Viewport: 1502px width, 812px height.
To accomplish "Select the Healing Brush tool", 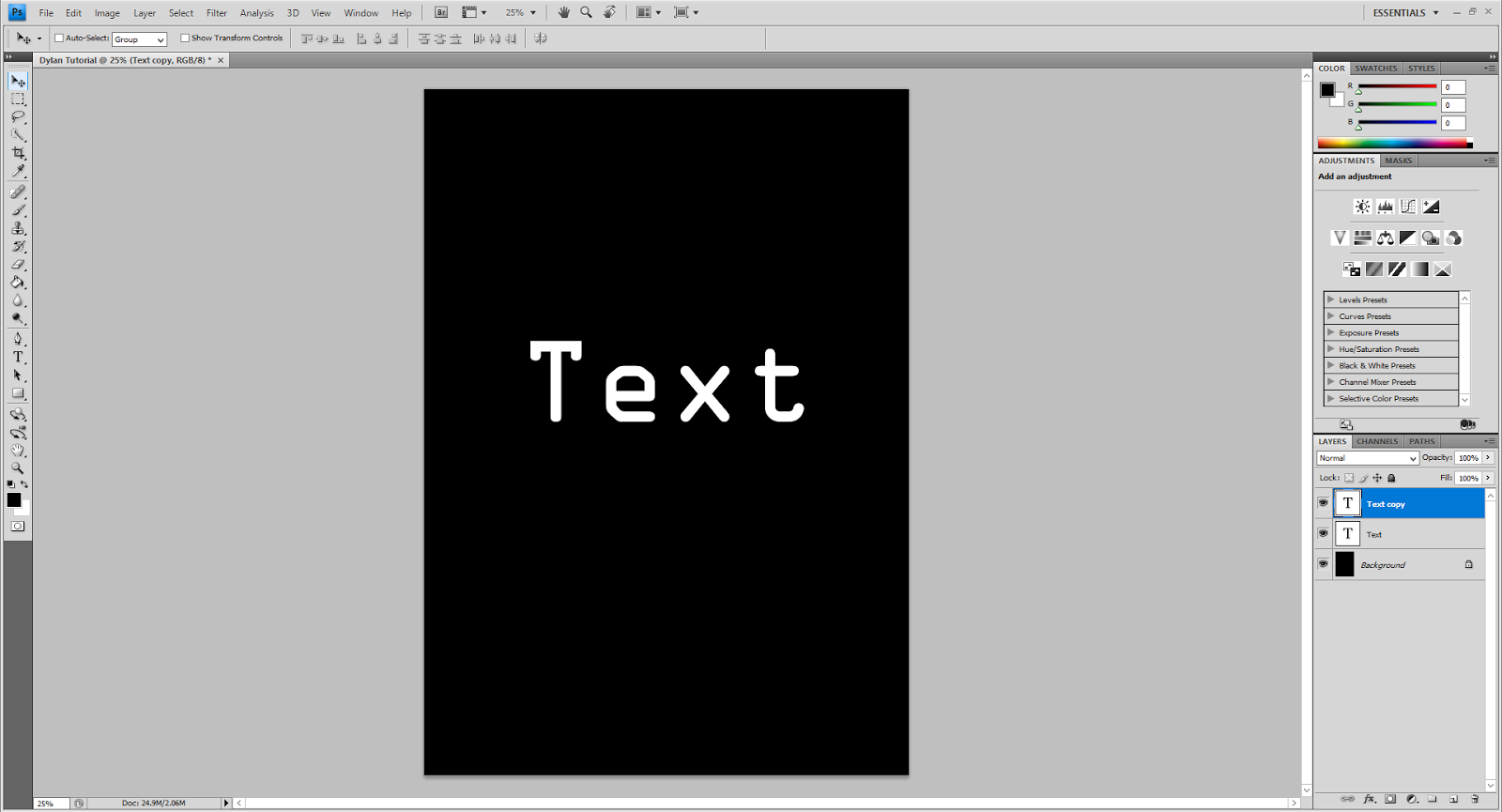I will [x=18, y=192].
